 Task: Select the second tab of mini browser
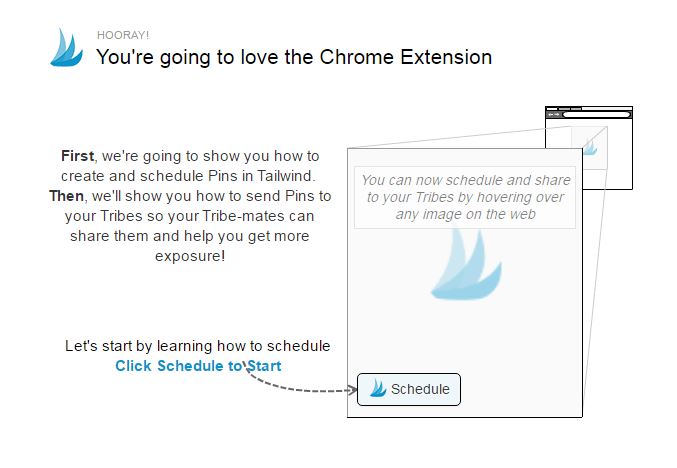click(x=564, y=109)
